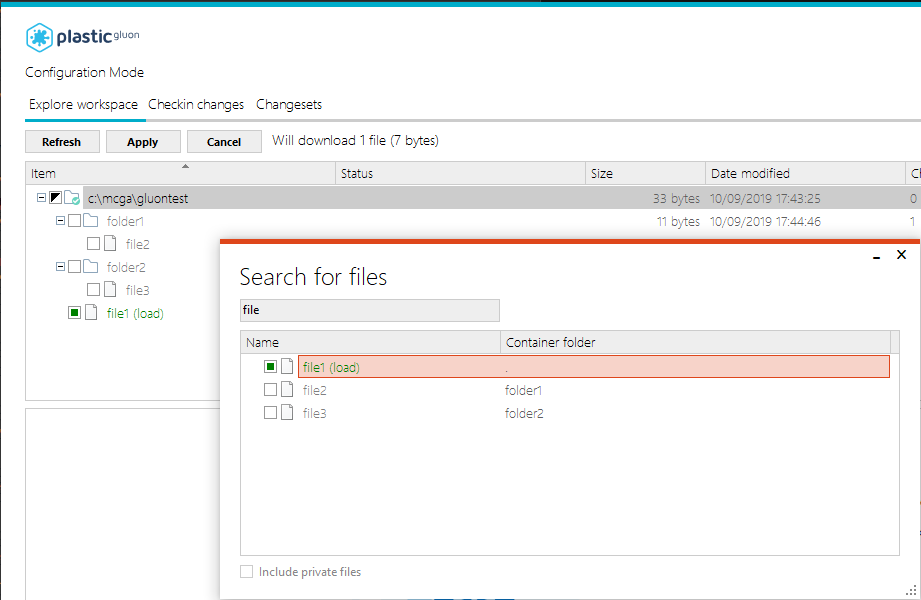Viewport: 921px width, 600px height.
Task: Enable the Include private files checkbox
Action: pos(246,571)
